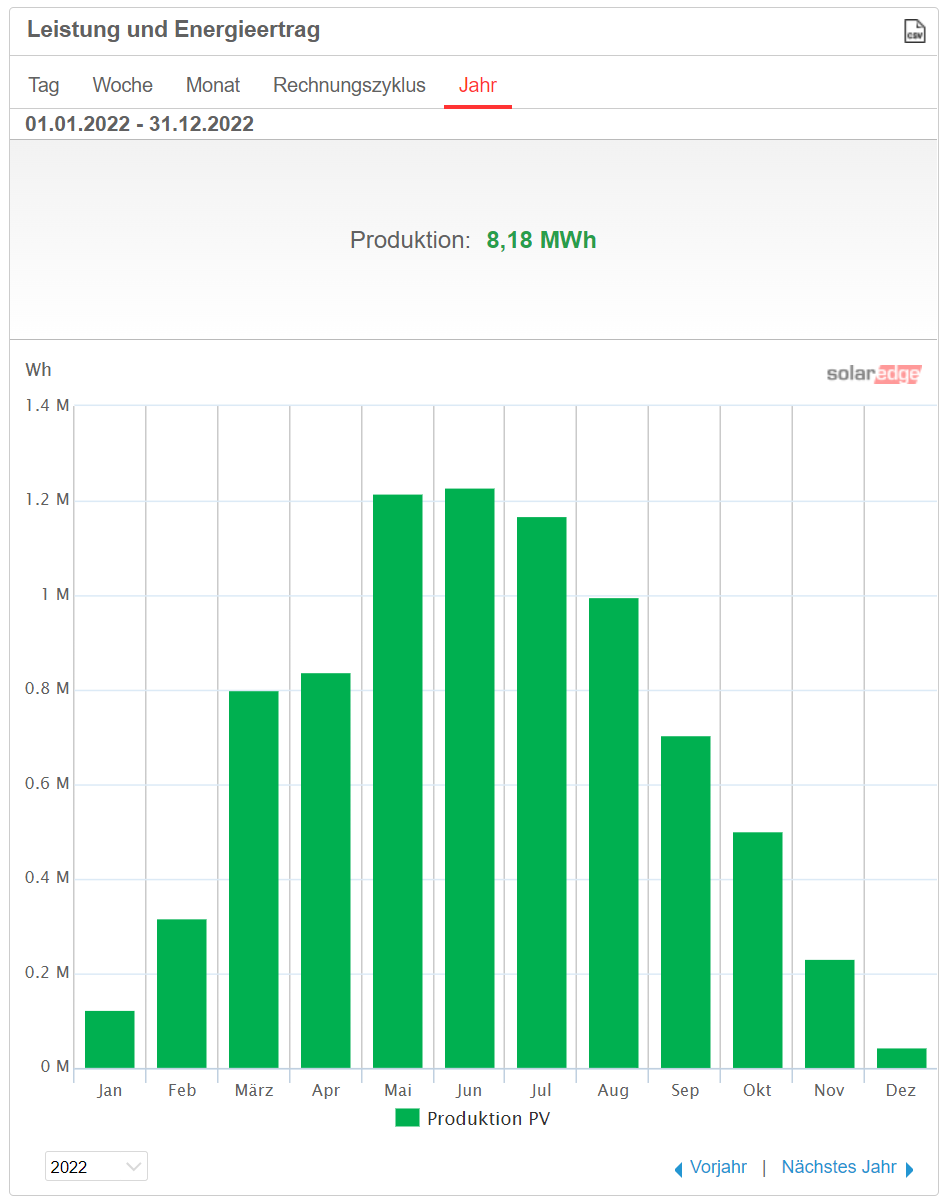Select the Feb production bar

[182, 993]
